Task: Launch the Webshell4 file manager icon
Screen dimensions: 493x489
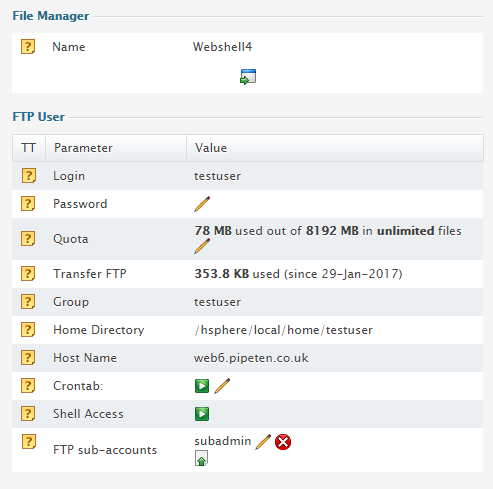Action: tap(248, 77)
